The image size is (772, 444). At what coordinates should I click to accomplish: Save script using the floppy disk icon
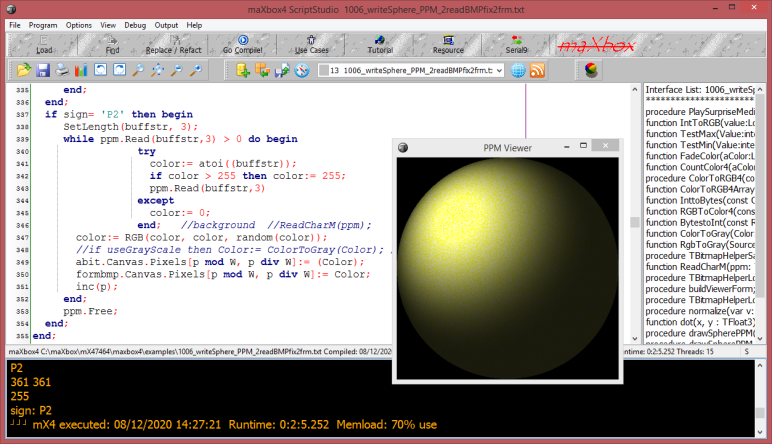(43, 70)
